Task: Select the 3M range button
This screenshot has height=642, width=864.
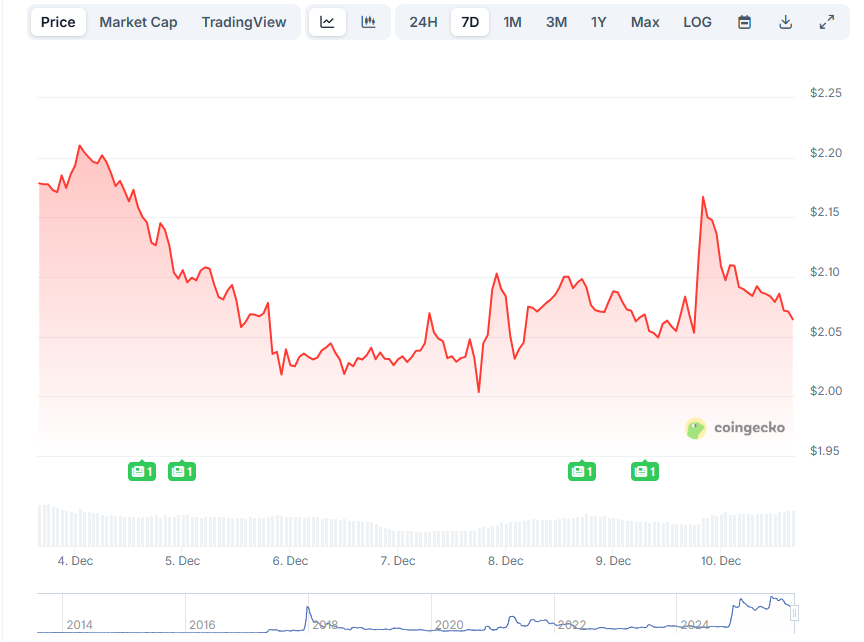Action: pos(556,21)
